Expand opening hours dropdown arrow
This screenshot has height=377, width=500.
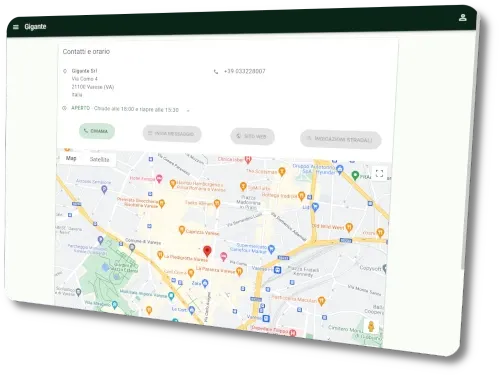tap(188, 111)
